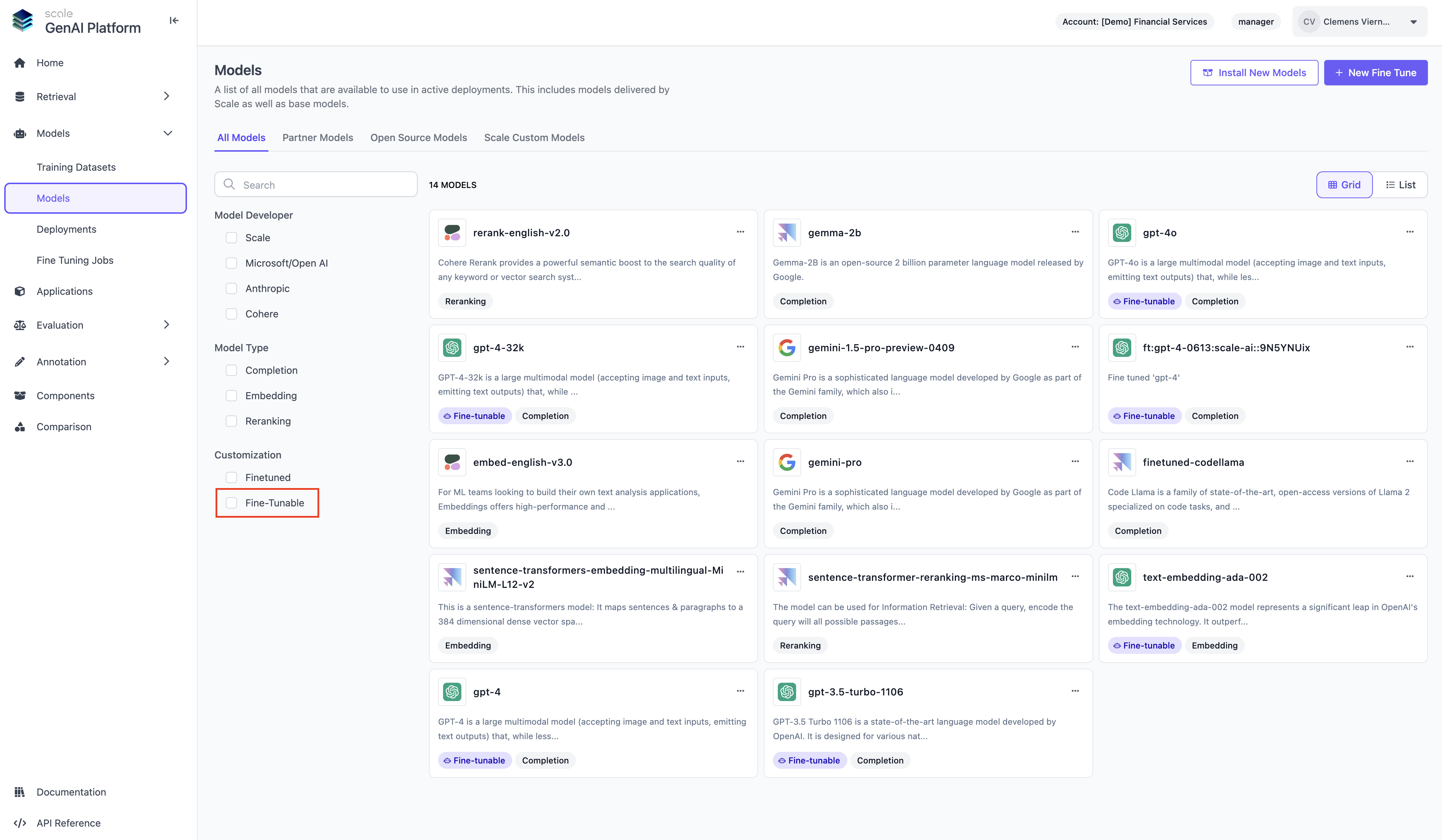Click the Embedding tag on text-embedding-ada-002
The height and width of the screenshot is (840, 1442).
click(1214, 645)
